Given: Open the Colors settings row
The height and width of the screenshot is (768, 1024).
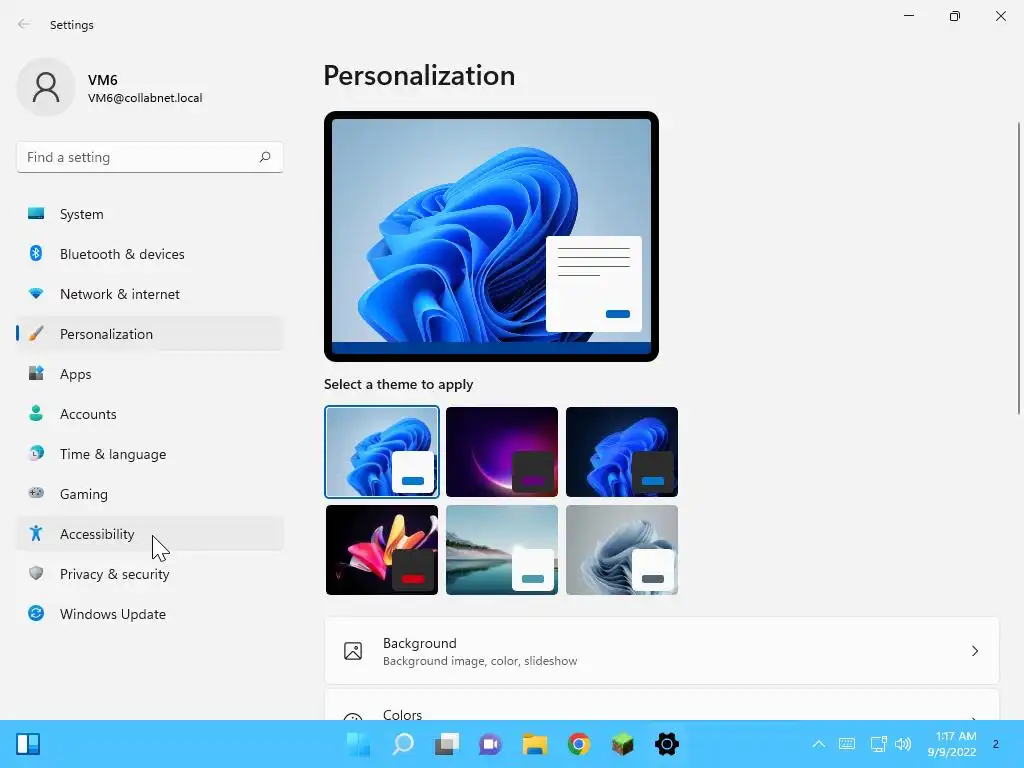Looking at the screenshot, I should (x=662, y=705).
